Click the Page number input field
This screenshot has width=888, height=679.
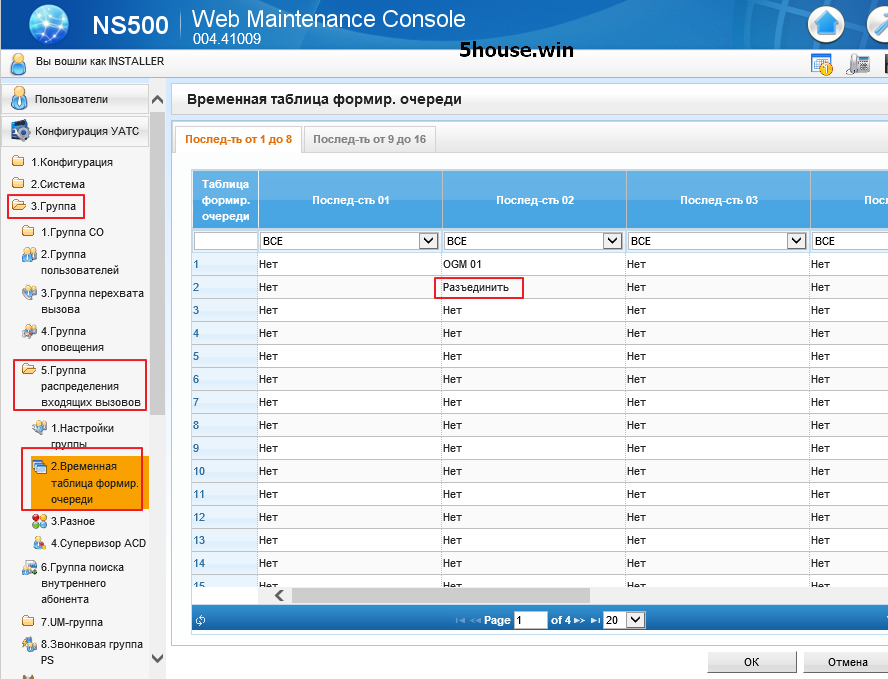coord(531,620)
